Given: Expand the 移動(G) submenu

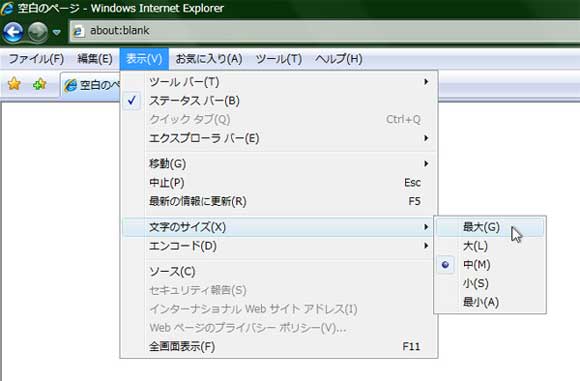Looking at the screenshot, I should point(279,163).
